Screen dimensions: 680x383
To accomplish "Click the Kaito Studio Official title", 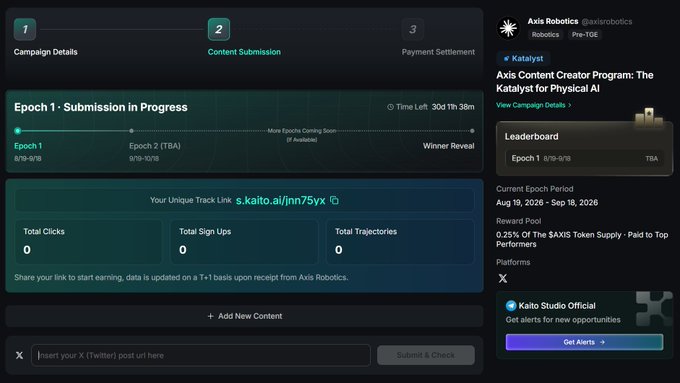I will pos(557,306).
